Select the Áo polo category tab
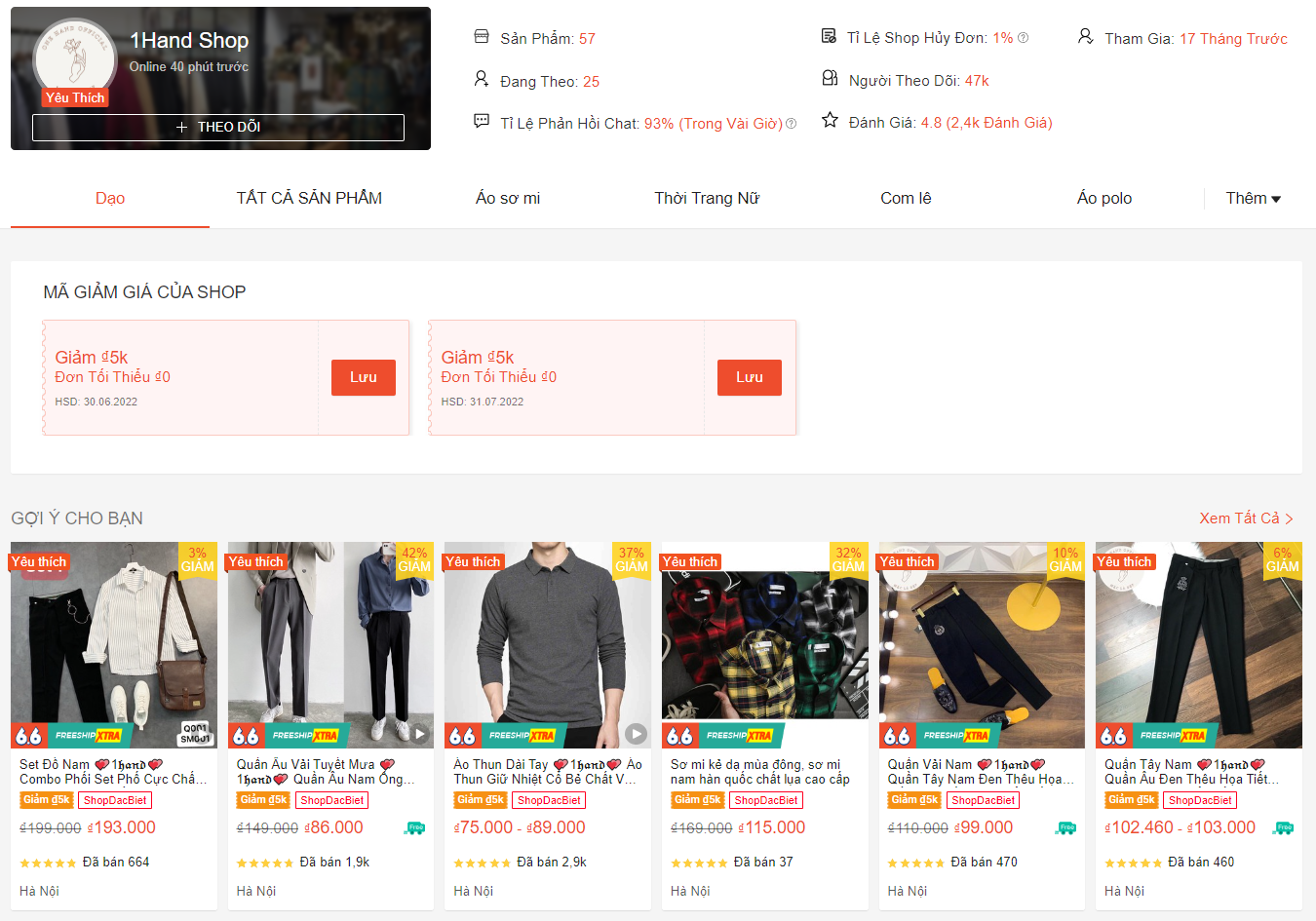Screen dimensions: 1316x921 (x=1103, y=198)
